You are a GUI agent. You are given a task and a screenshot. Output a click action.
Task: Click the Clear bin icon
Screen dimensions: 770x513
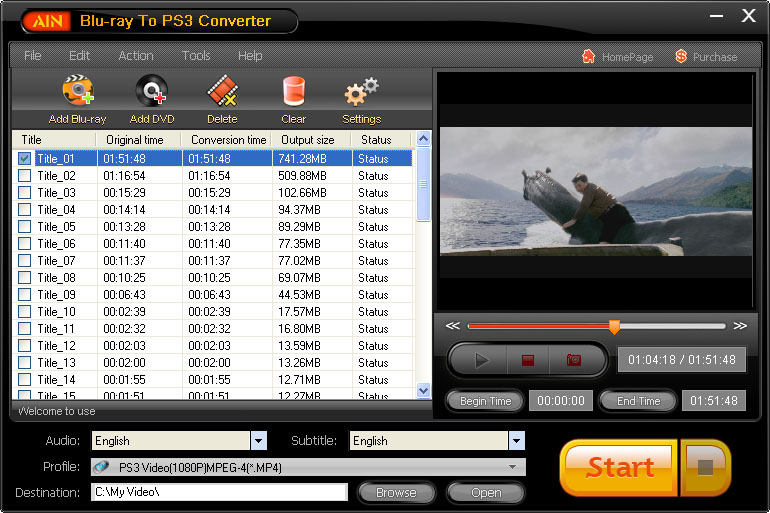tap(294, 91)
